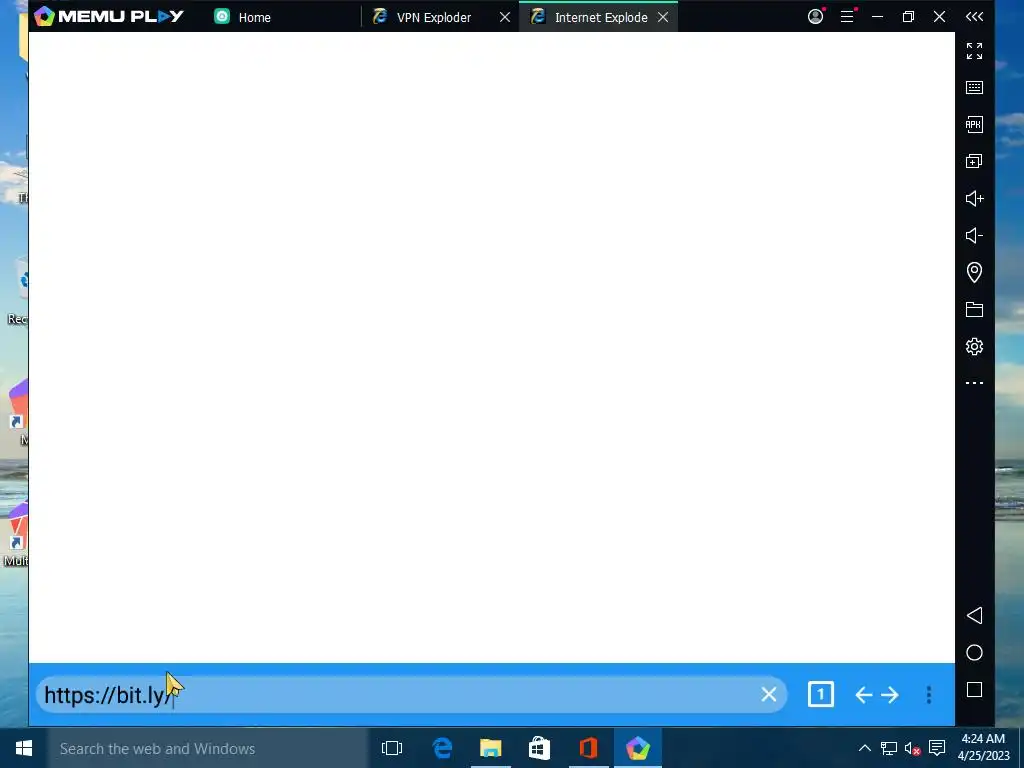Viewport: 1024px width, 768px height.
Task: Open MEmu settings gear
Action: (x=974, y=346)
